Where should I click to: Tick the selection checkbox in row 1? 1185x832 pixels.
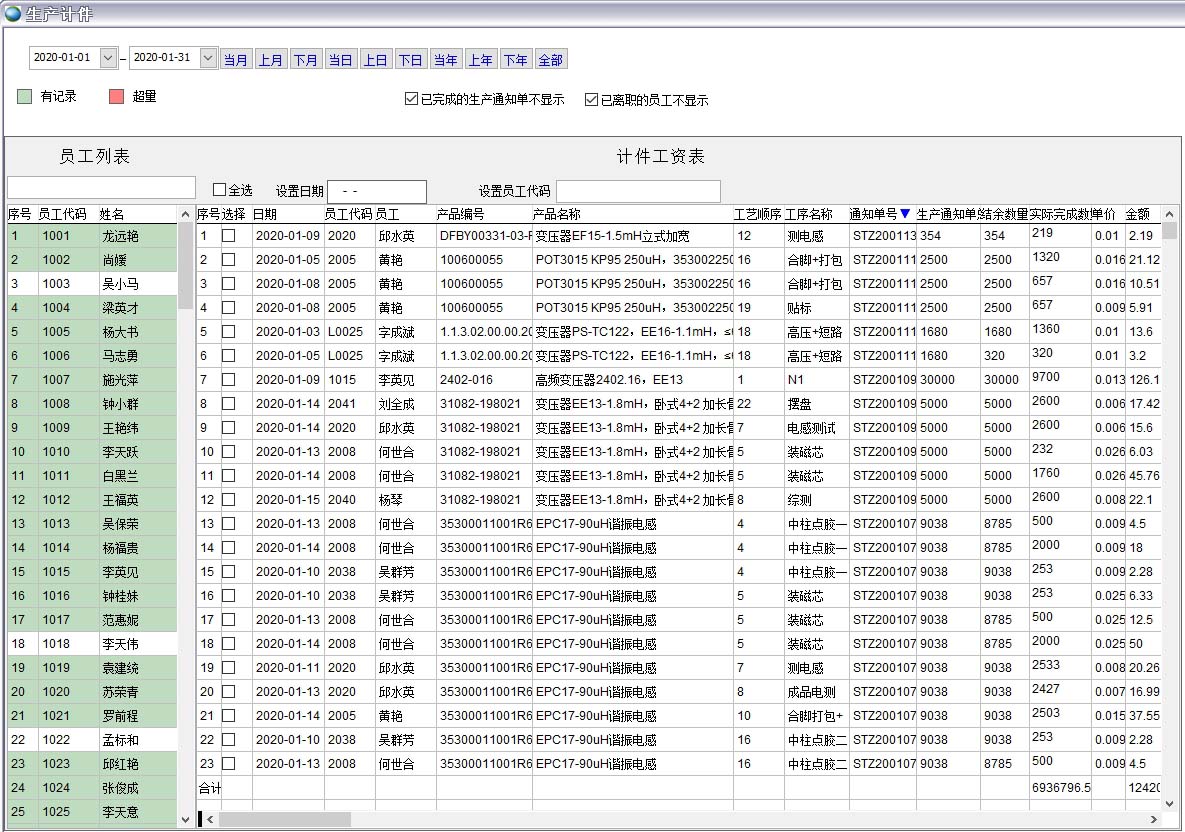[x=229, y=236]
